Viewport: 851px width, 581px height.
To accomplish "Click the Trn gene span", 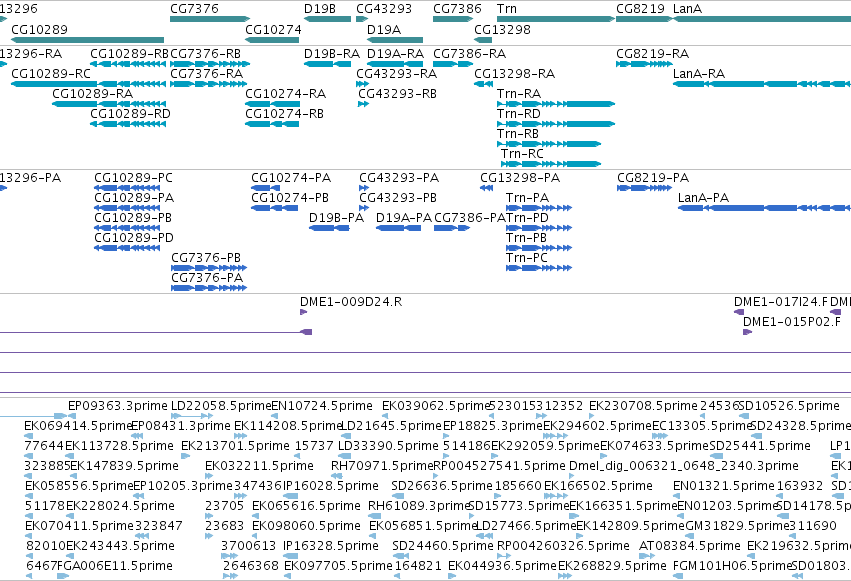I will click(x=556, y=19).
